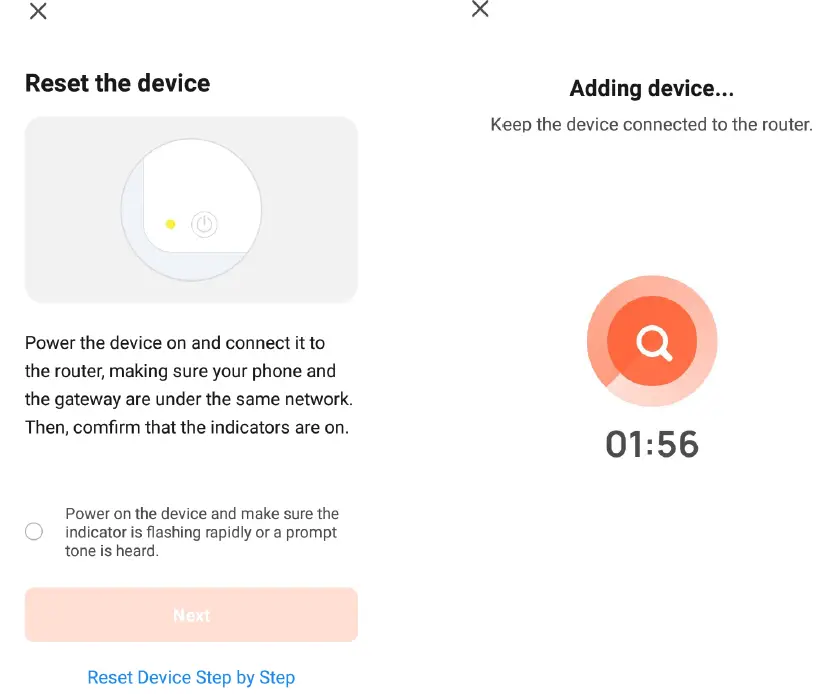
Task: Tap the 'tone is heard.' text line
Action: tap(112, 551)
